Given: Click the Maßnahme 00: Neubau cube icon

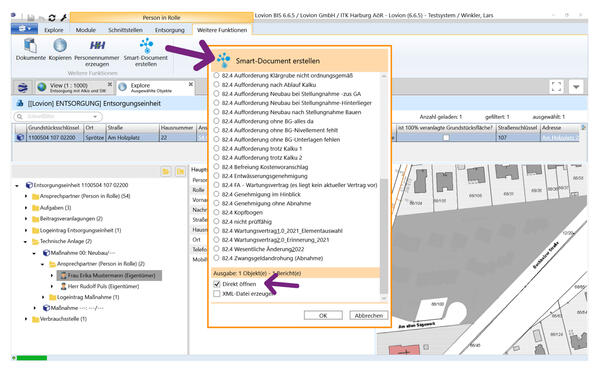Looking at the screenshot, I should (46, 253).
